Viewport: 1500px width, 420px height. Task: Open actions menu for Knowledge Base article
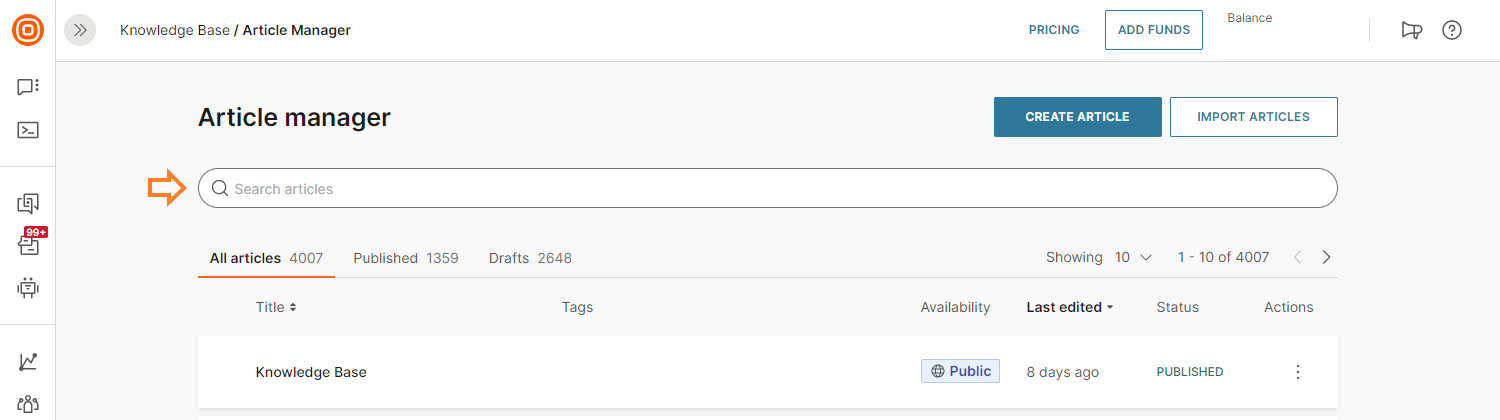[x=1298, y=372]
